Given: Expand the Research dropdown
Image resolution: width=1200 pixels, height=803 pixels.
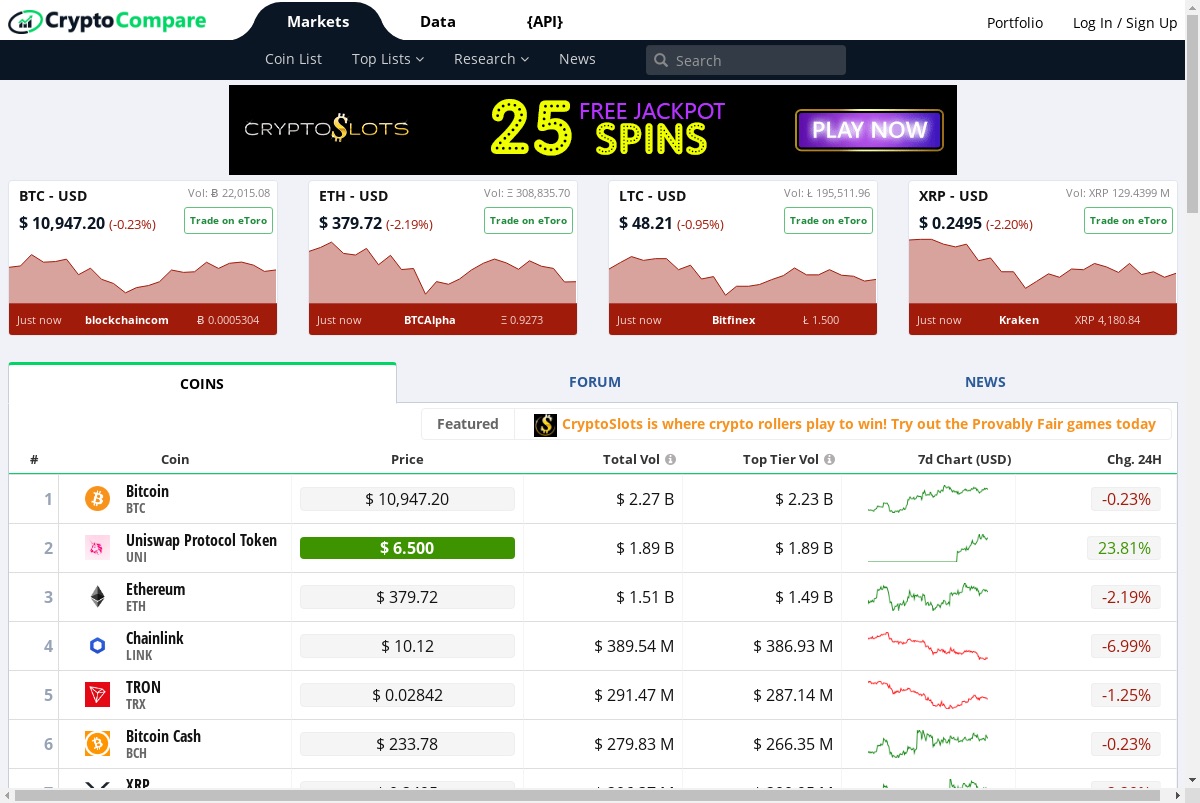Looking at the screenshot, I should coord(491,59).
